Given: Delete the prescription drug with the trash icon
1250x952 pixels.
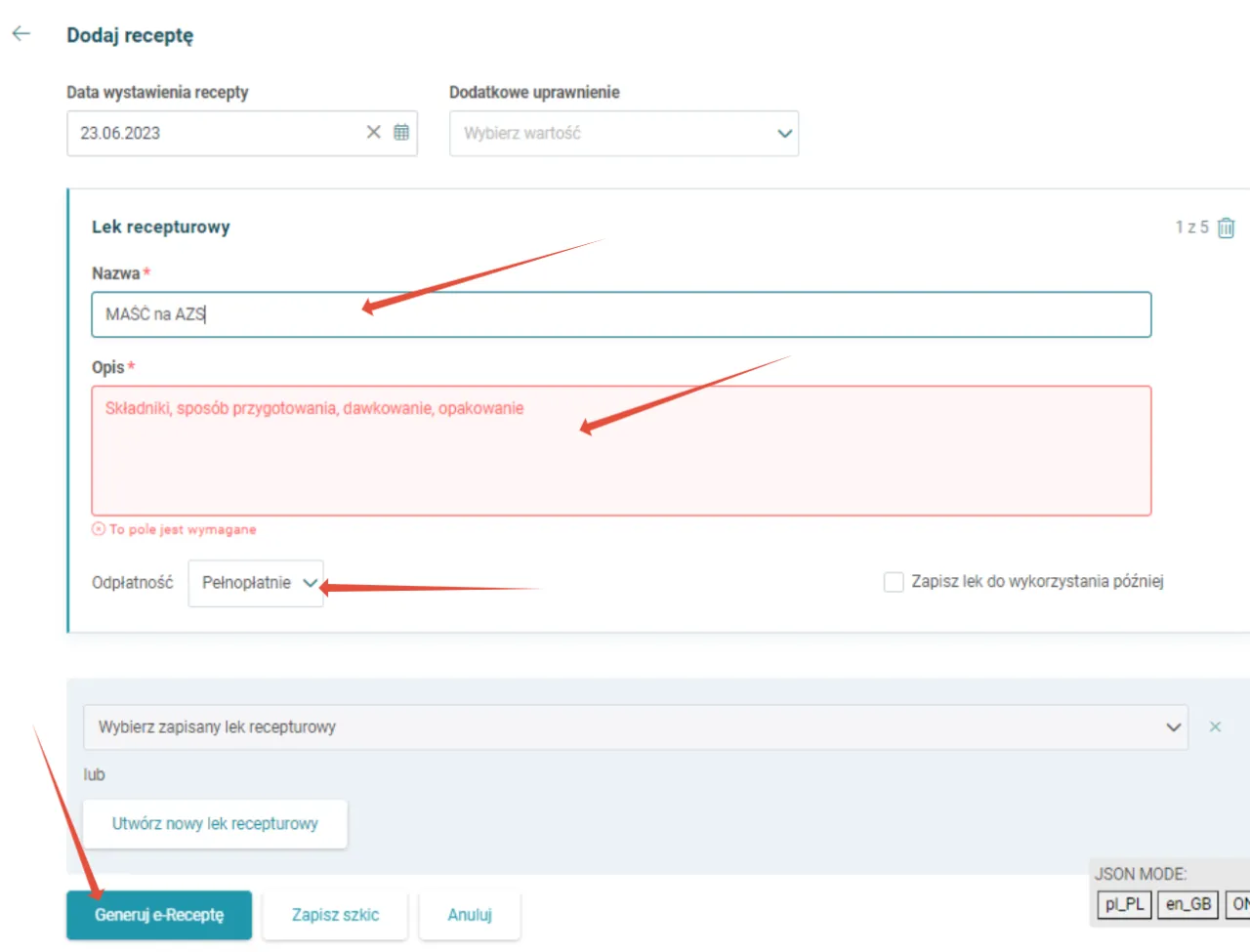Looking at the screenshot, I should pyautogui.click(x=1227, y=228).
